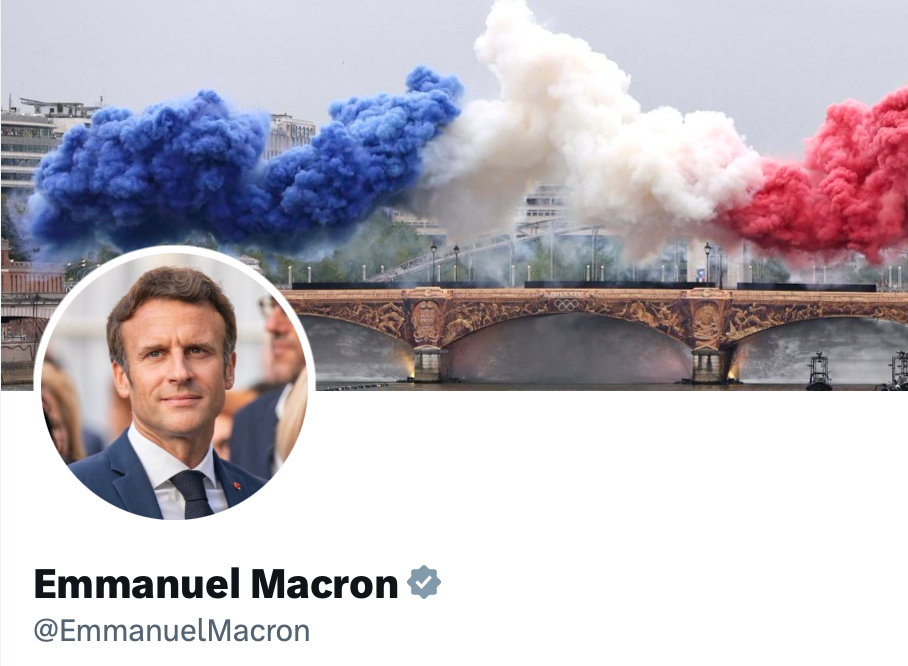The image size is (908, 666).
Task: Click the dark necktie in profile photo
Action: pos(194,494)
